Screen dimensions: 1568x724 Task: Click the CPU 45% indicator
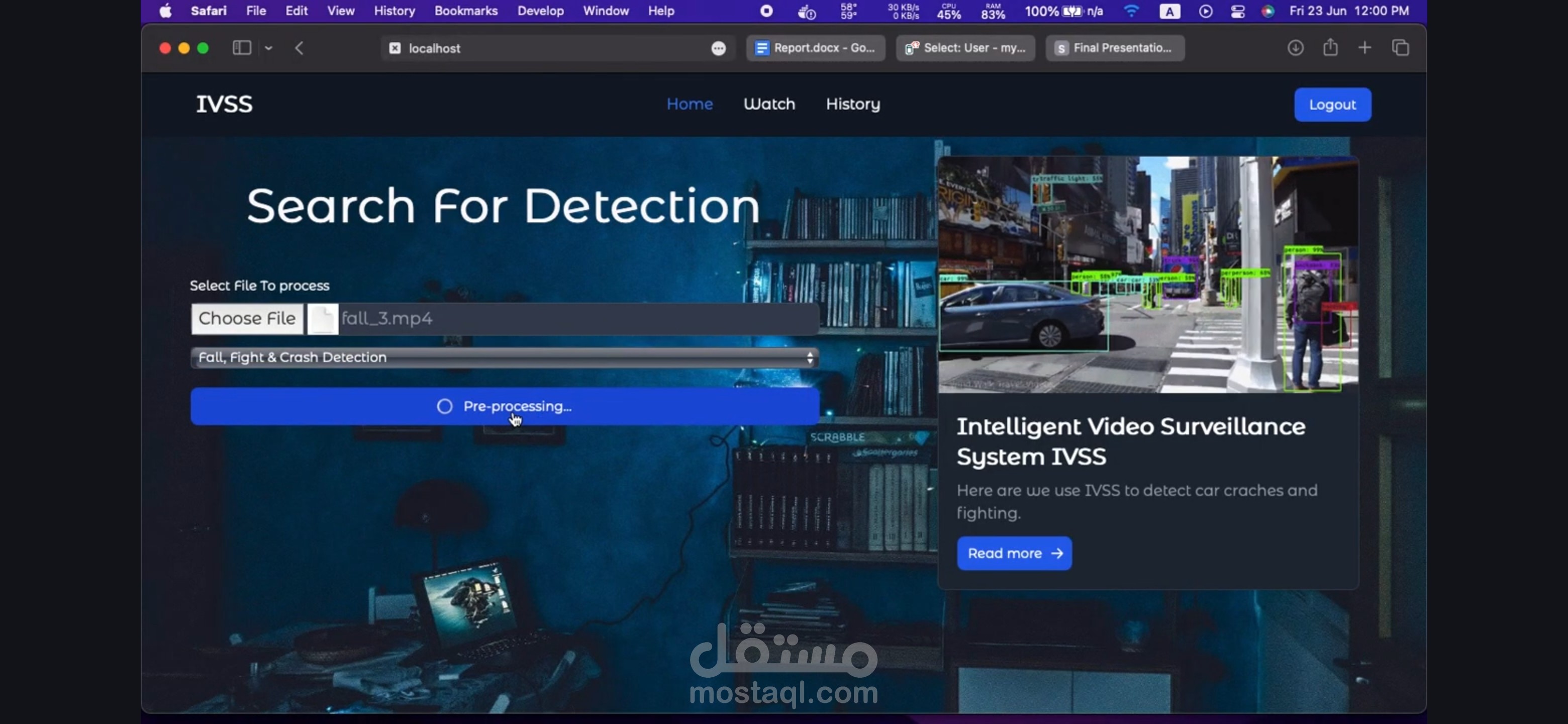point(949,11)
